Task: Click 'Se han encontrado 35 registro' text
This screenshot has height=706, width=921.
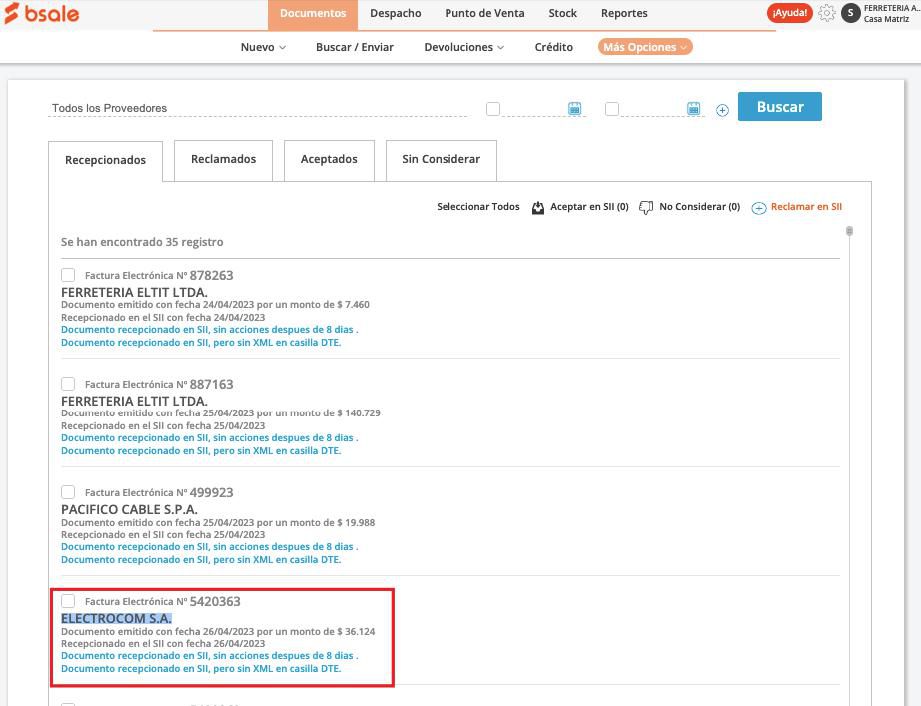Action: point(142,242)
